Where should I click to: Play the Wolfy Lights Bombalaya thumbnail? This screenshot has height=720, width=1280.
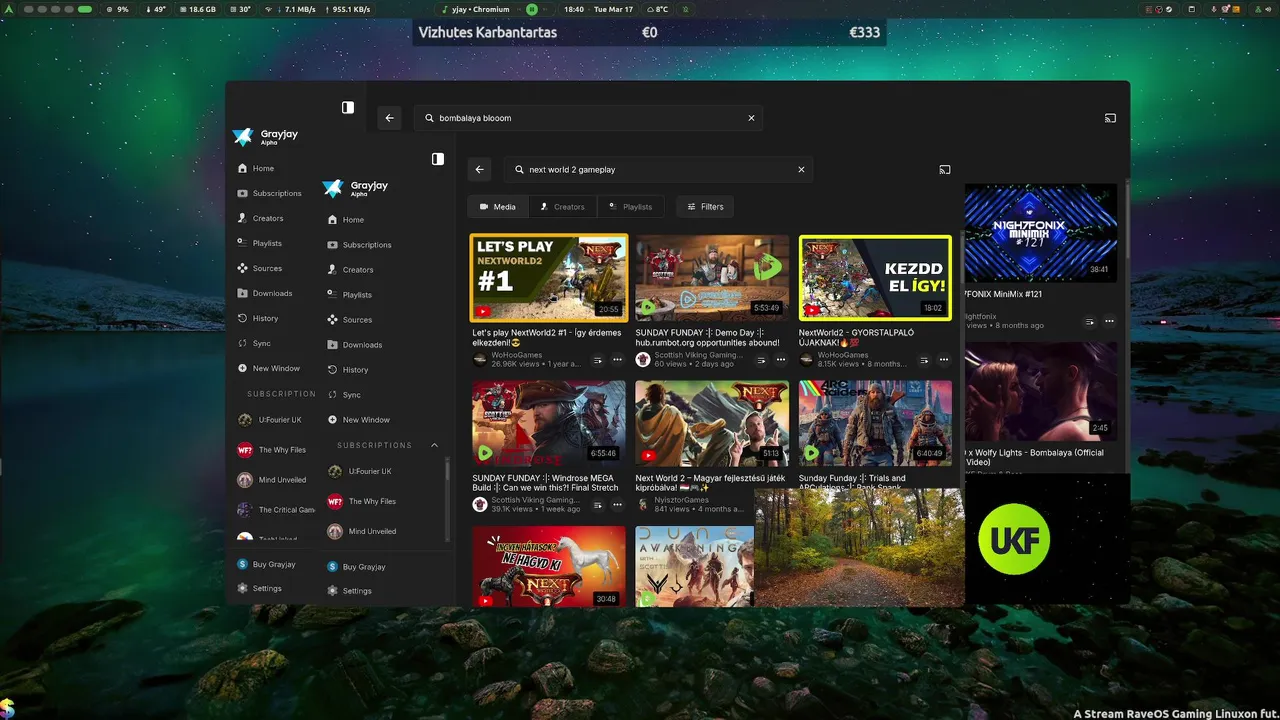[1040, 392]
